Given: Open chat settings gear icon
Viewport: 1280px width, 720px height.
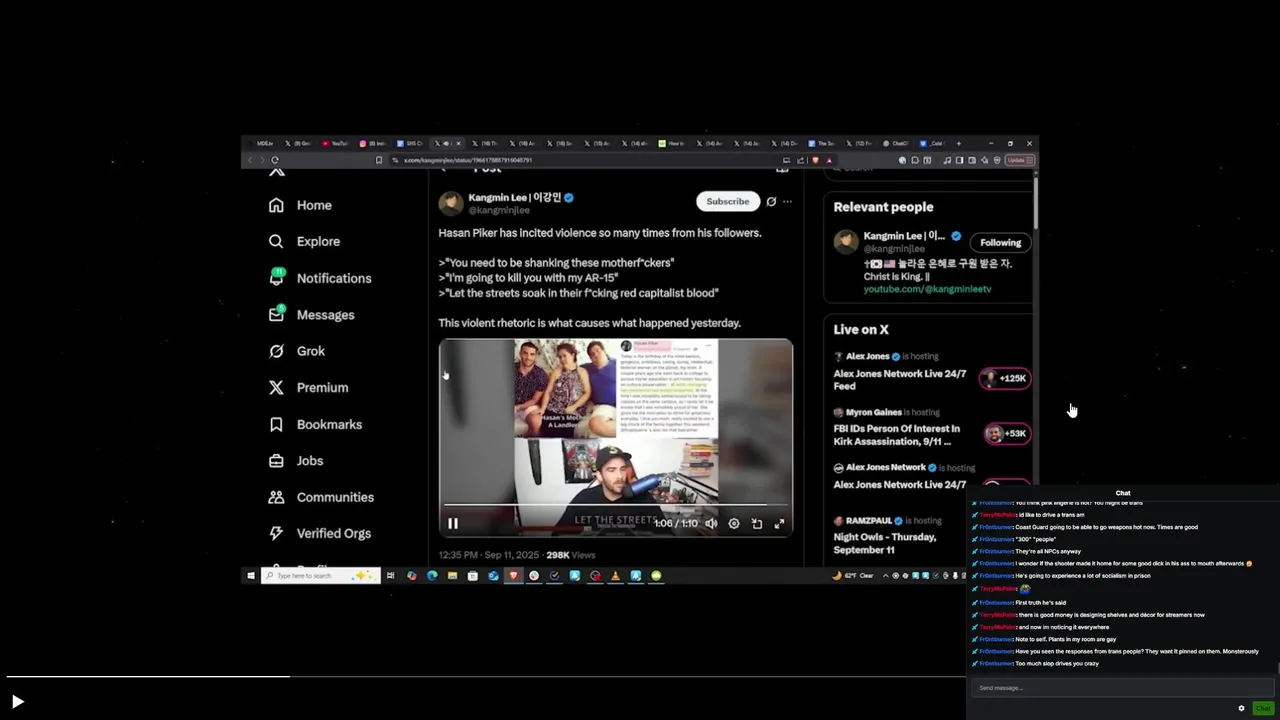Looking at the screenshot, I should (x=1242, y=708).
